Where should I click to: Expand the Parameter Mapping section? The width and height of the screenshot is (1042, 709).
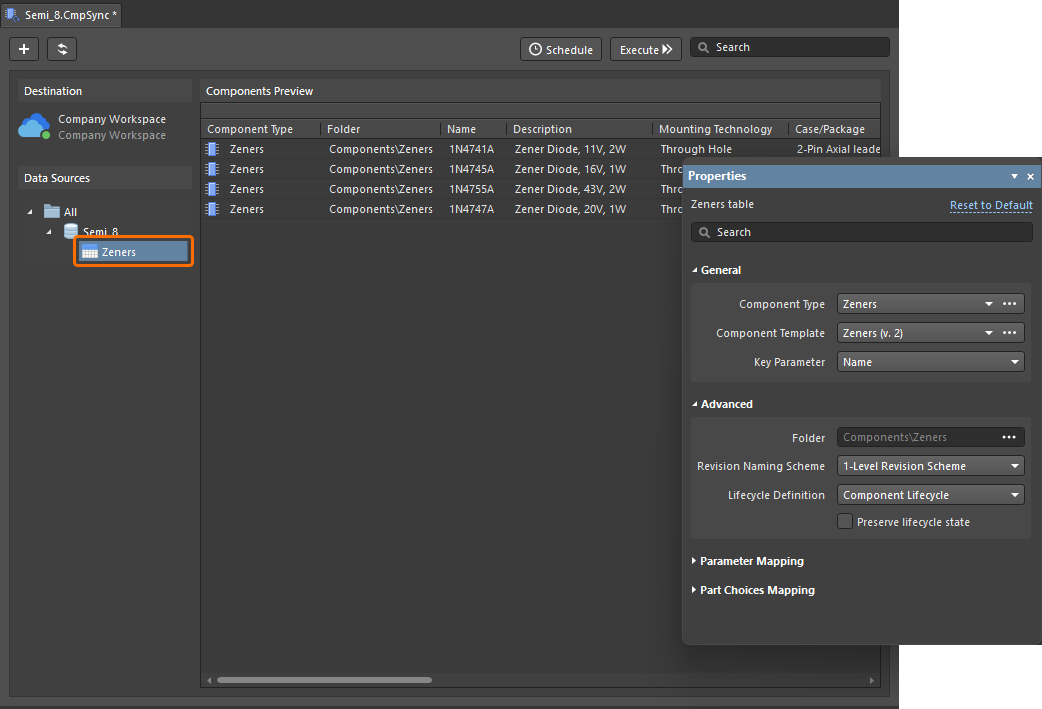(x=751, y=561)
